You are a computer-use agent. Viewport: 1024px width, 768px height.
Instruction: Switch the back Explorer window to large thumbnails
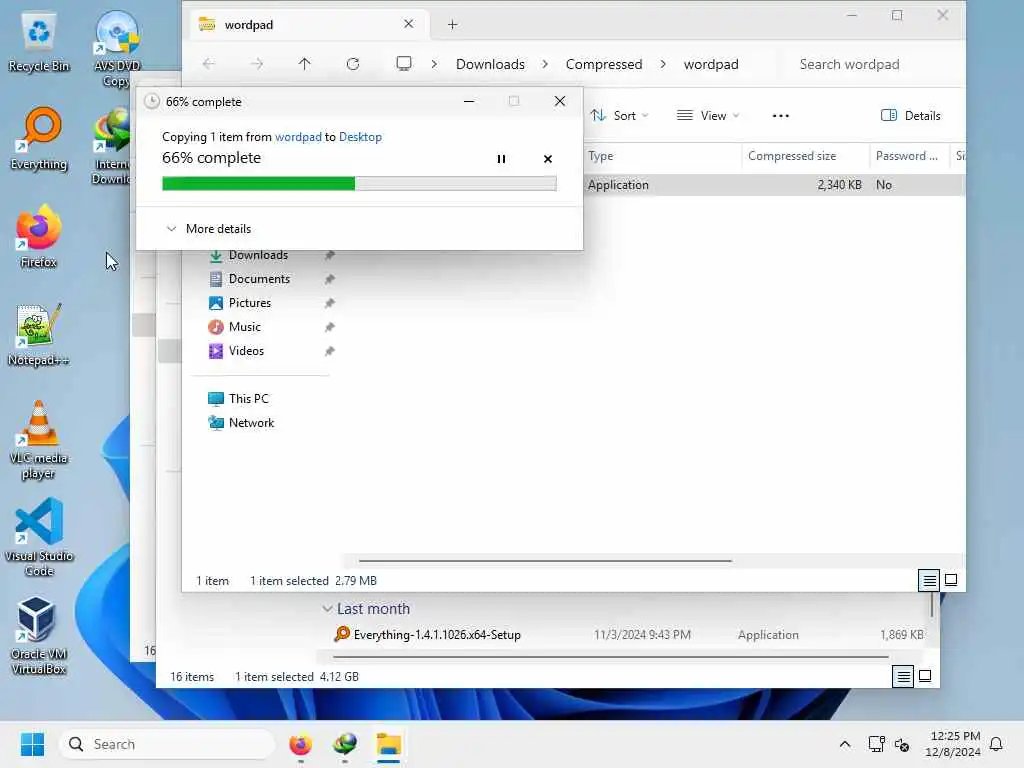click(925, 677)
